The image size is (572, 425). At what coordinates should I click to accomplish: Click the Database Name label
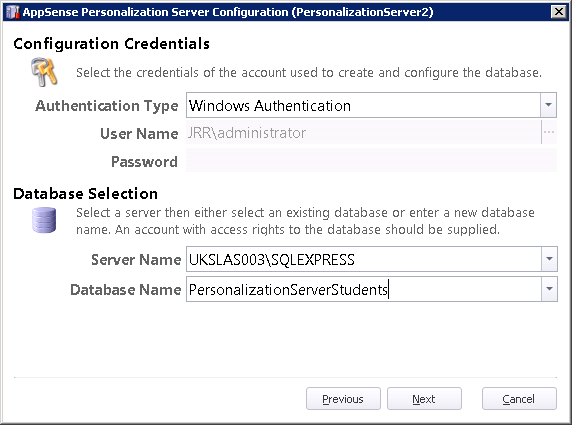(x=125, y=290)
